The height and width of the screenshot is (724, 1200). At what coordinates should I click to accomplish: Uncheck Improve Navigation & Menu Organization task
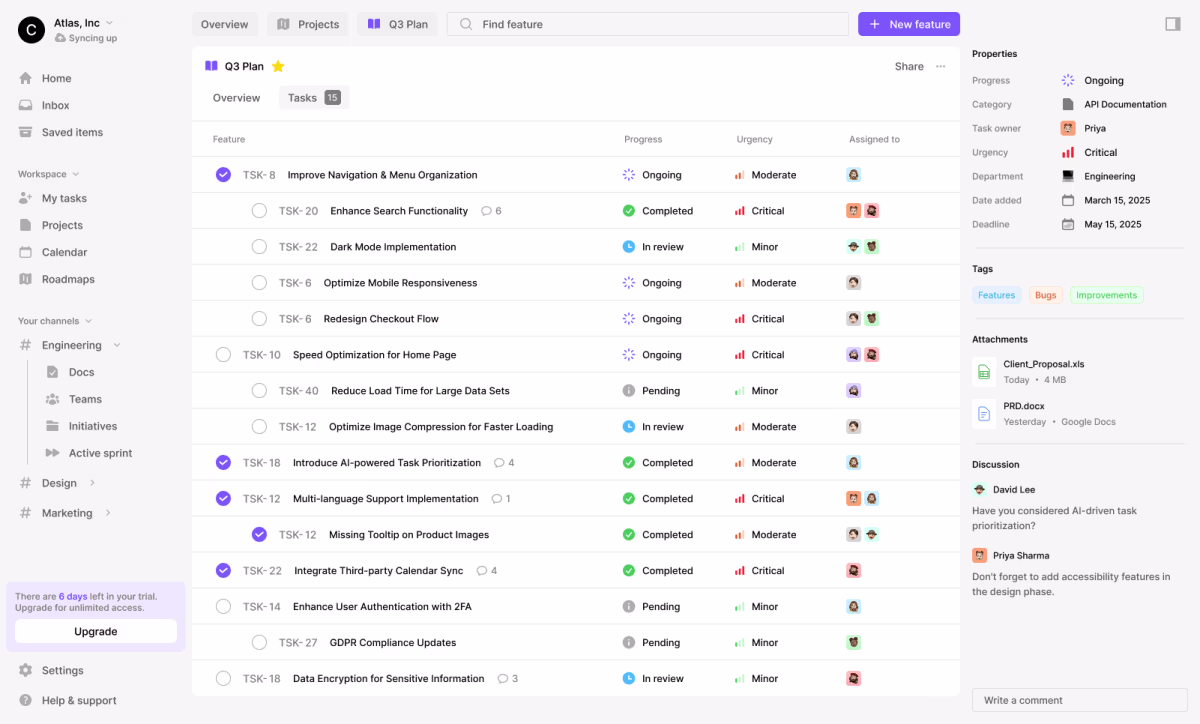point(223,175)
